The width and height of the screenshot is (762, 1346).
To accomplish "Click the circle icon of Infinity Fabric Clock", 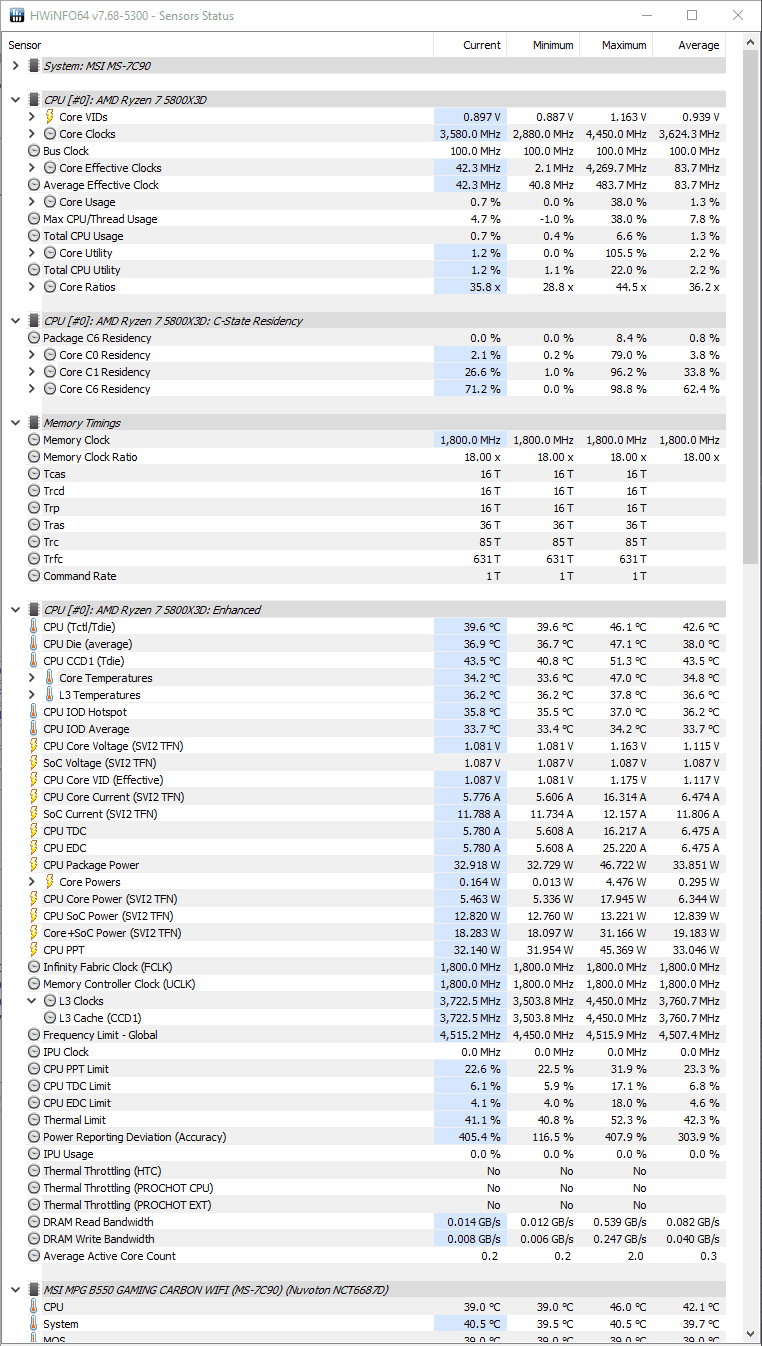I will (x=34, y=967).
